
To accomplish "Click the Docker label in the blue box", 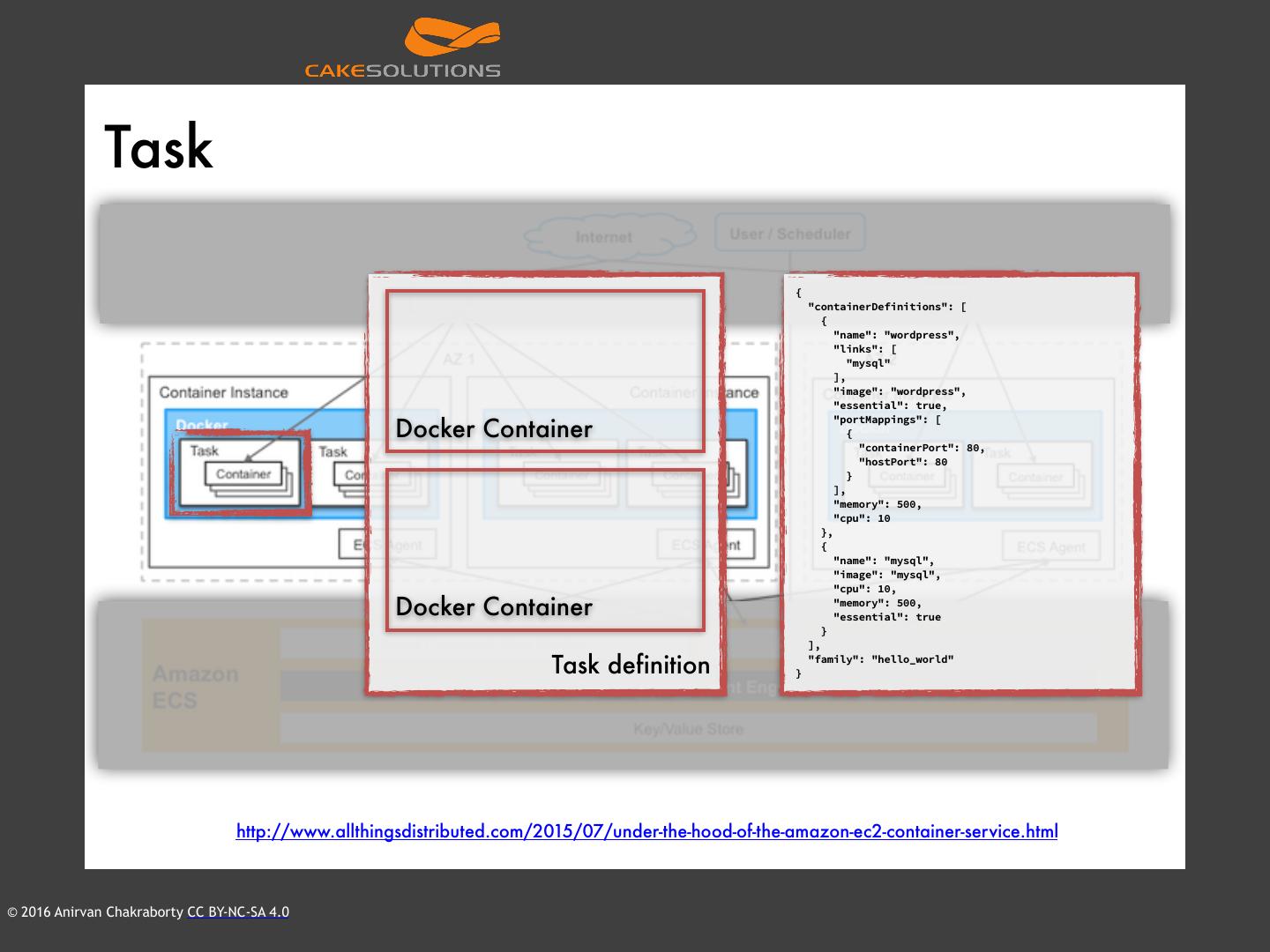I will (x=202, y=425).
